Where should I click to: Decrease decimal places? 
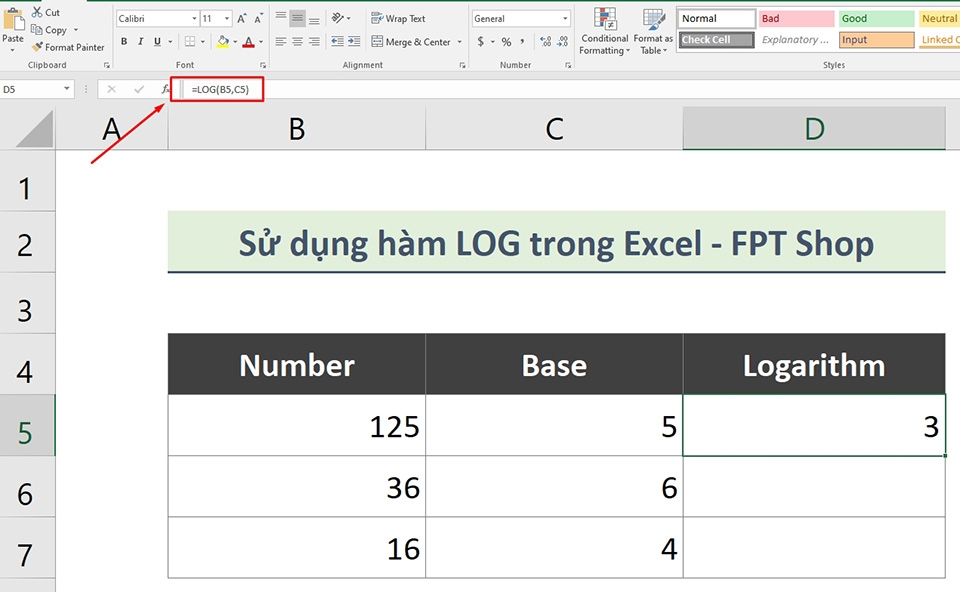563,42
